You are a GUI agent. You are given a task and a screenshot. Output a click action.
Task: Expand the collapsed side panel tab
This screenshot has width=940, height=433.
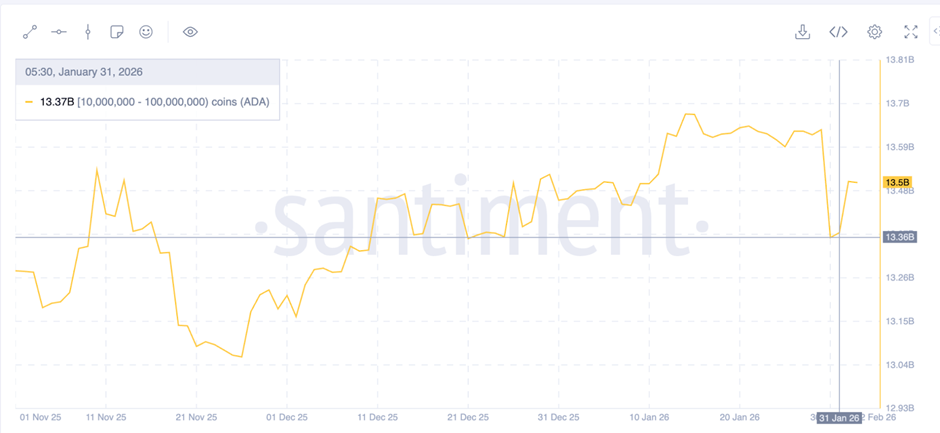[x=935, y=32]
